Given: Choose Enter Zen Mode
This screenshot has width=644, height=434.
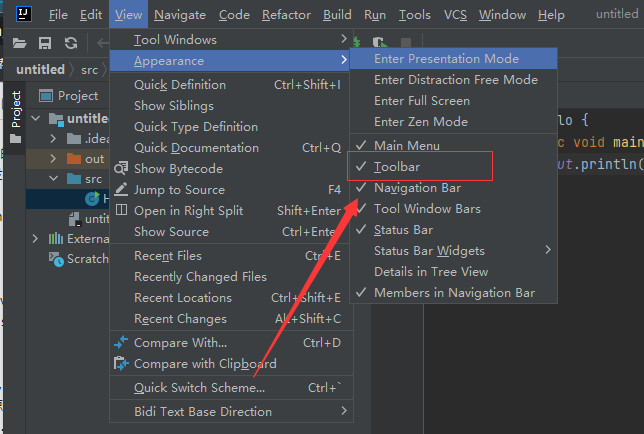Looking at the screenshot, I should tap(453, 122).
